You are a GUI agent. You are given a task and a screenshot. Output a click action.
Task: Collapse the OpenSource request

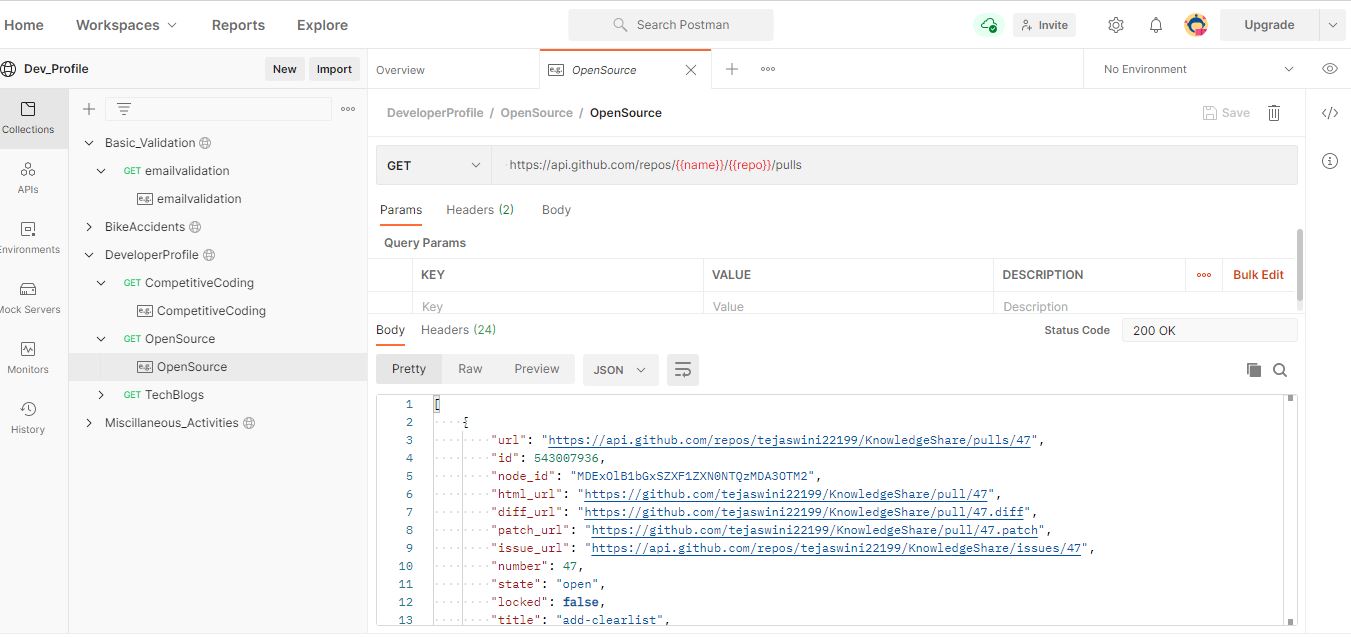[x=101, y=339]
